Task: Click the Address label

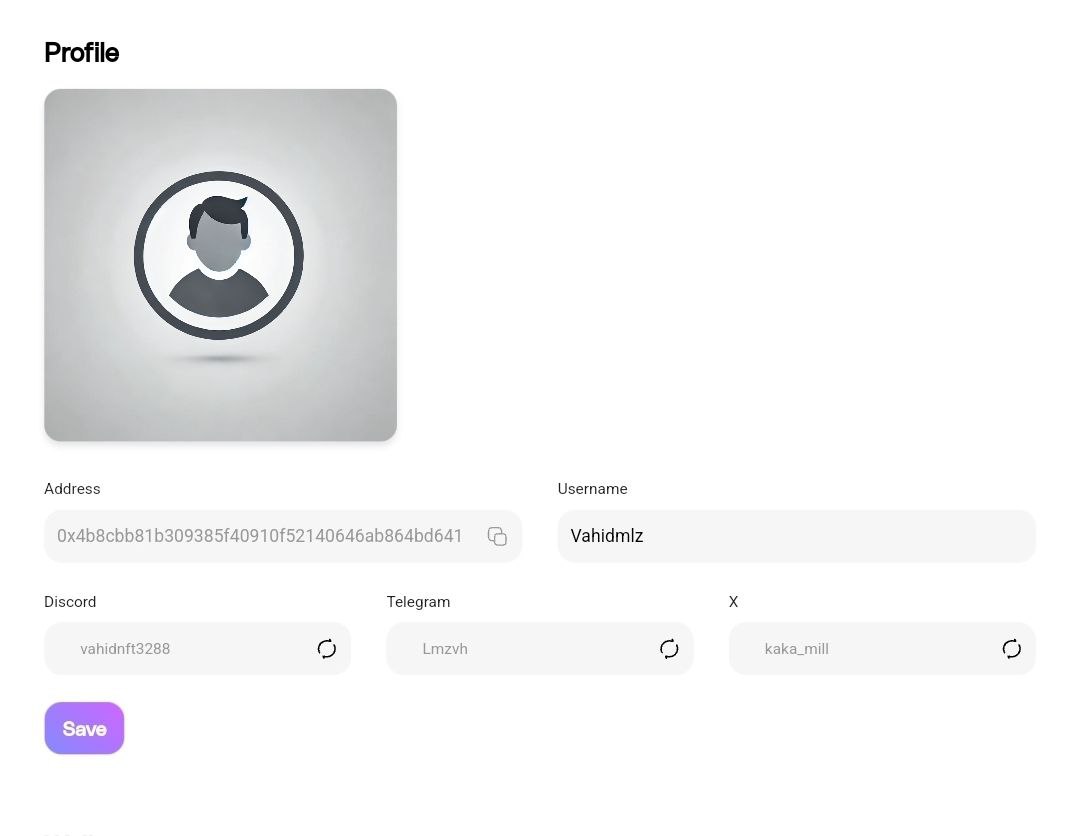Action: [x=72, y=489]
